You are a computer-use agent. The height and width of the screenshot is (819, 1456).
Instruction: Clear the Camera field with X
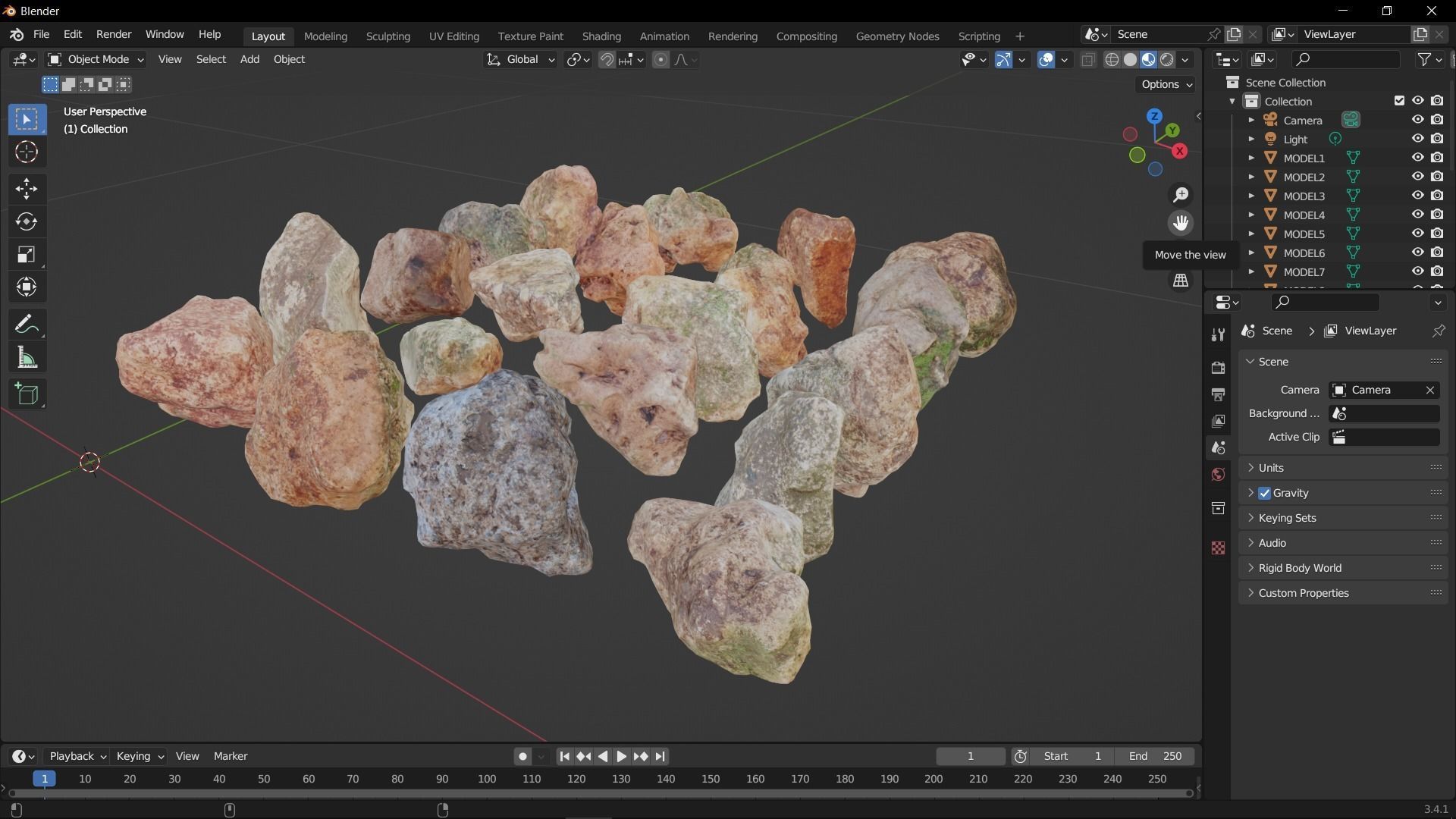[1430, 390]
